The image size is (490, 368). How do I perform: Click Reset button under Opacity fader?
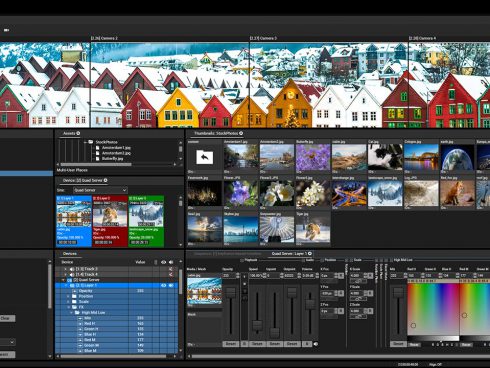[230, 344]
